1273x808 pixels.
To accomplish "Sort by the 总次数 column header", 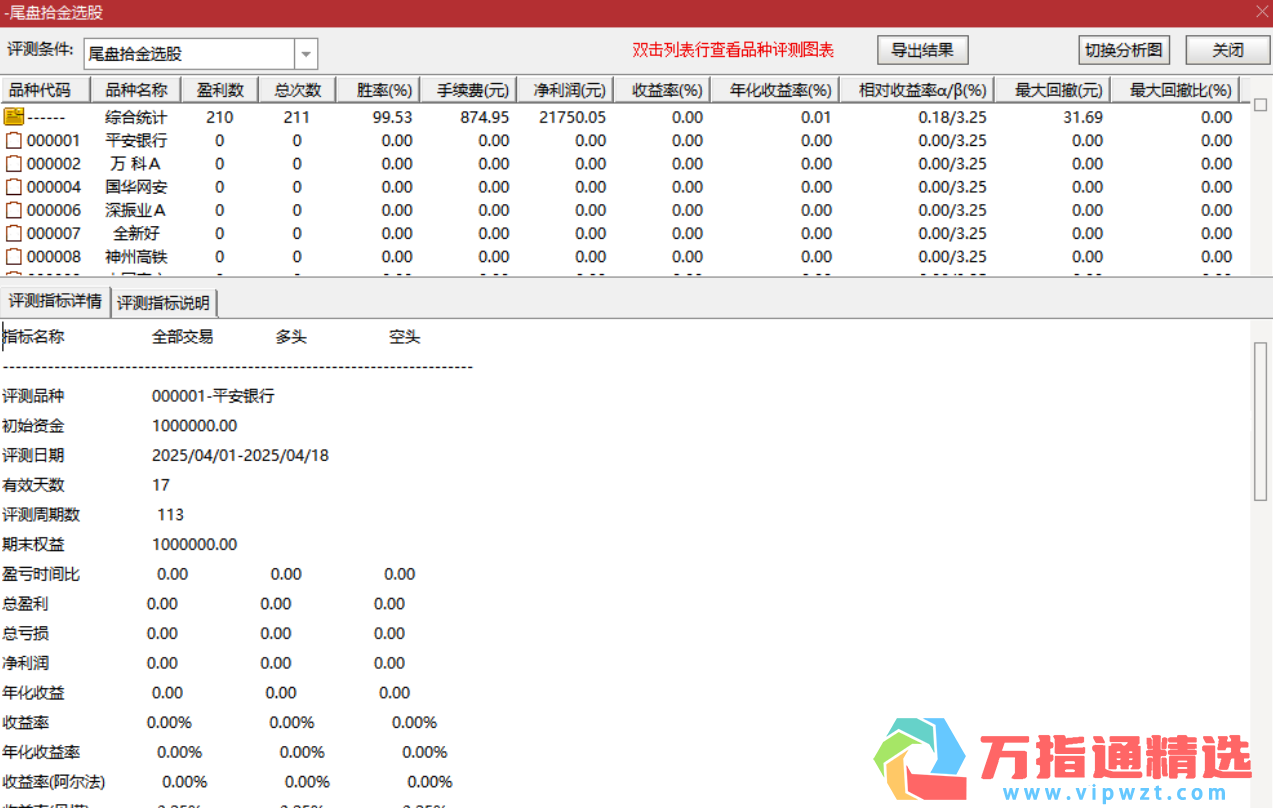I will click(297, 90).
